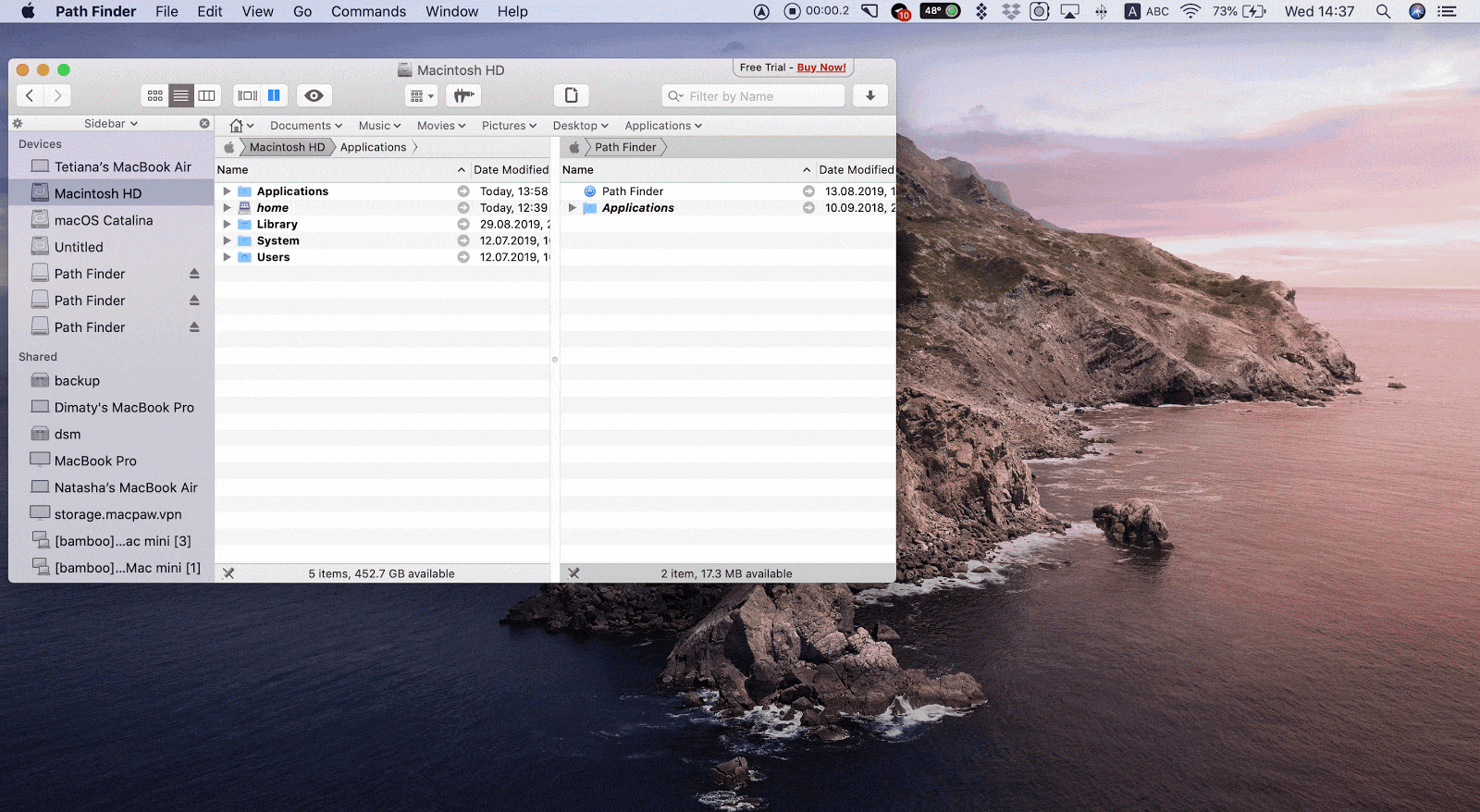Select the Path Finder app in the right pane

click(633, 191)
